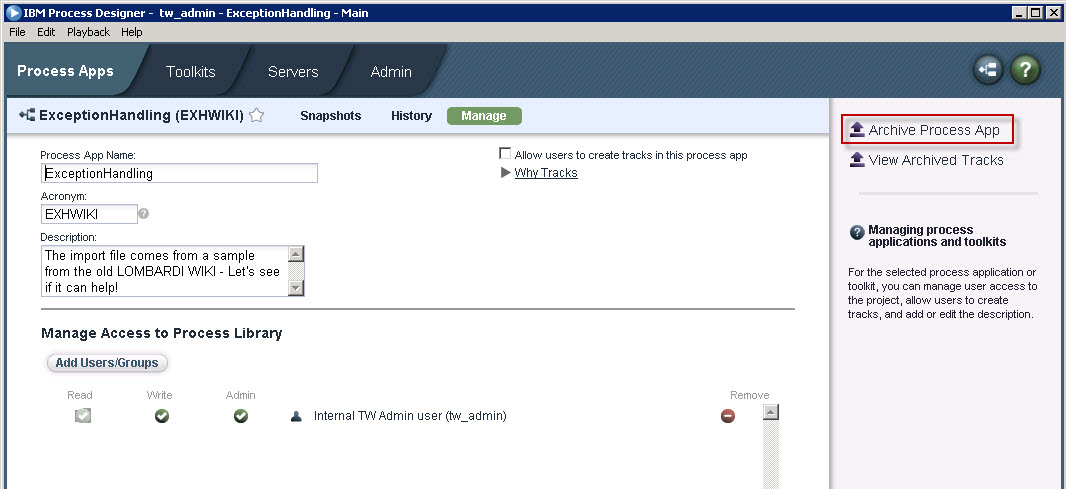
Task: Open the Snapshots view
Action: click(x=330, y=116)
